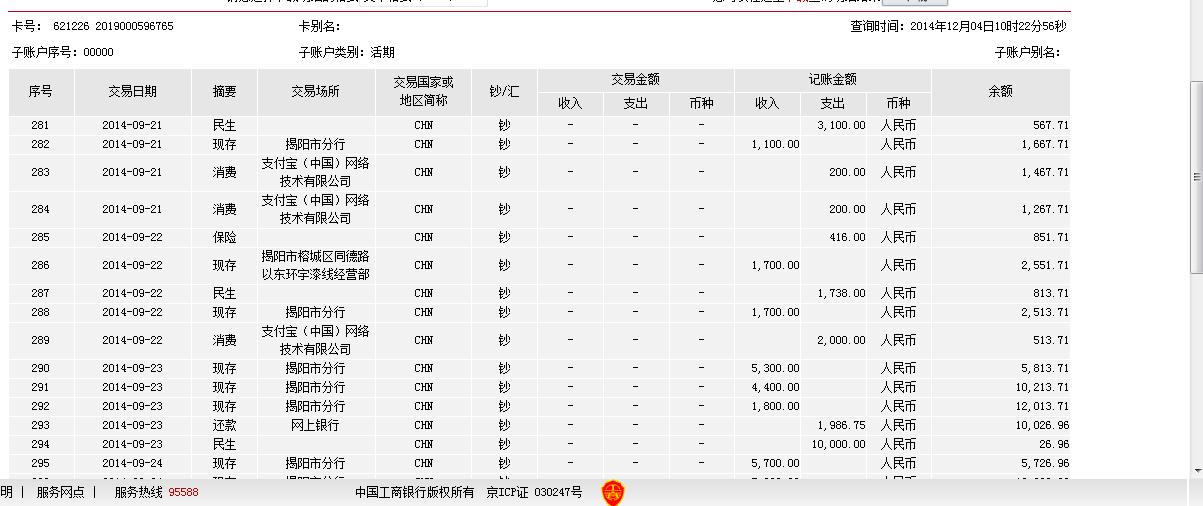Click the 还款 summary in row 293
The width and height of the screenshot is (1203, 506).
225,425
